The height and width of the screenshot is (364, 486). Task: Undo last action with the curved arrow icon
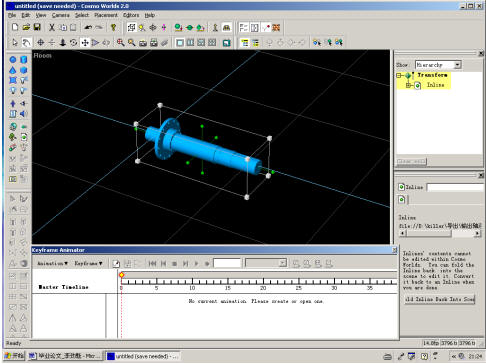[x=88, y=27]
